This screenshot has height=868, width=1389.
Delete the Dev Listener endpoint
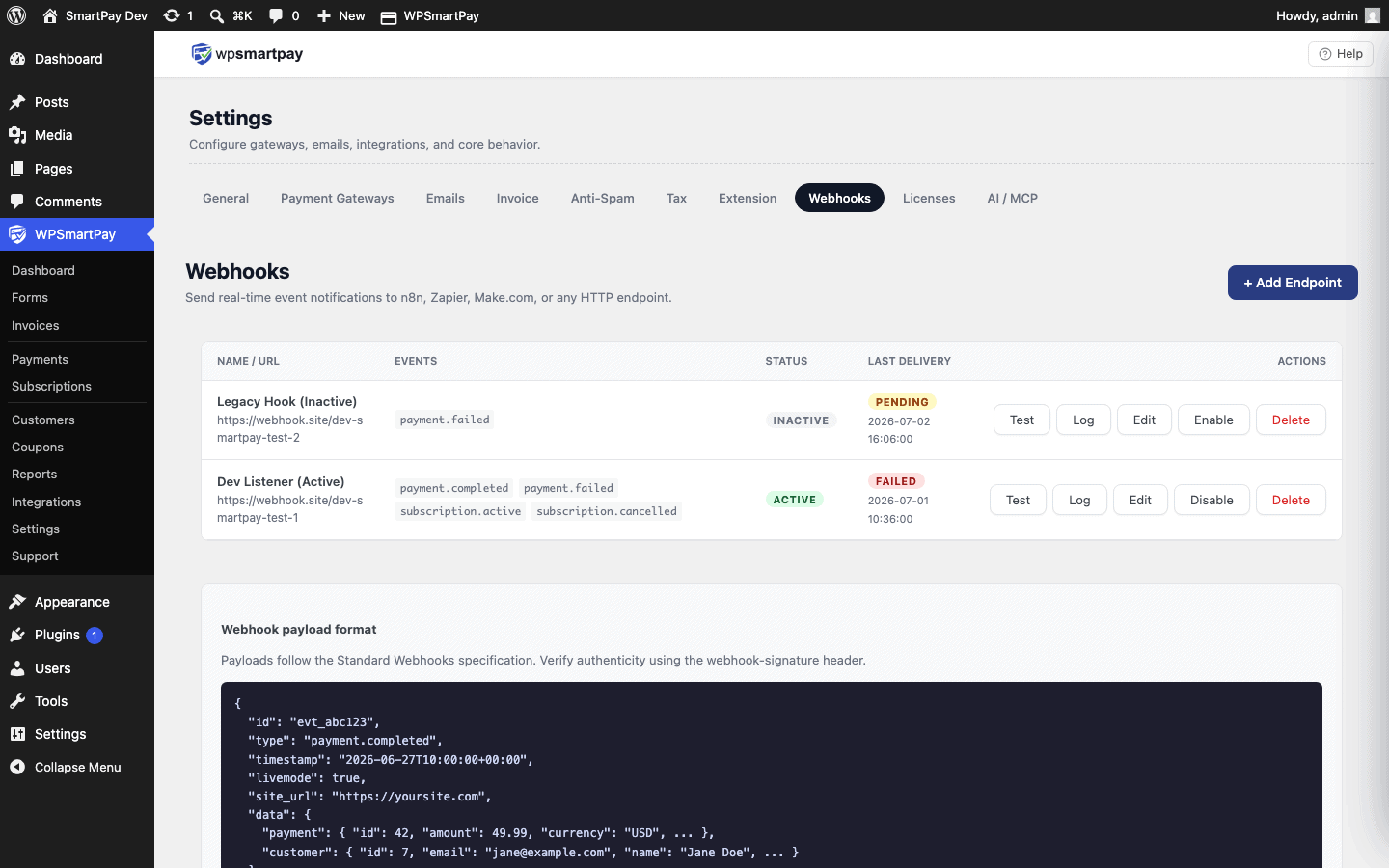(1291, 500)
